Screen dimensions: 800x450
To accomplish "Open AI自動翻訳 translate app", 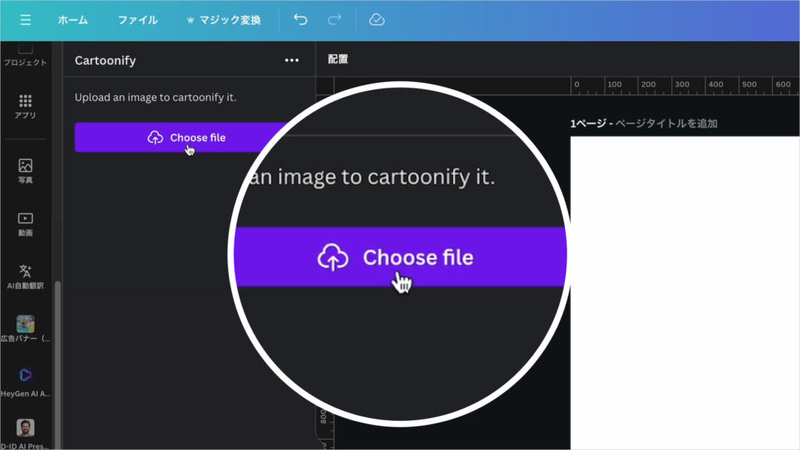I will click(25, 277).
